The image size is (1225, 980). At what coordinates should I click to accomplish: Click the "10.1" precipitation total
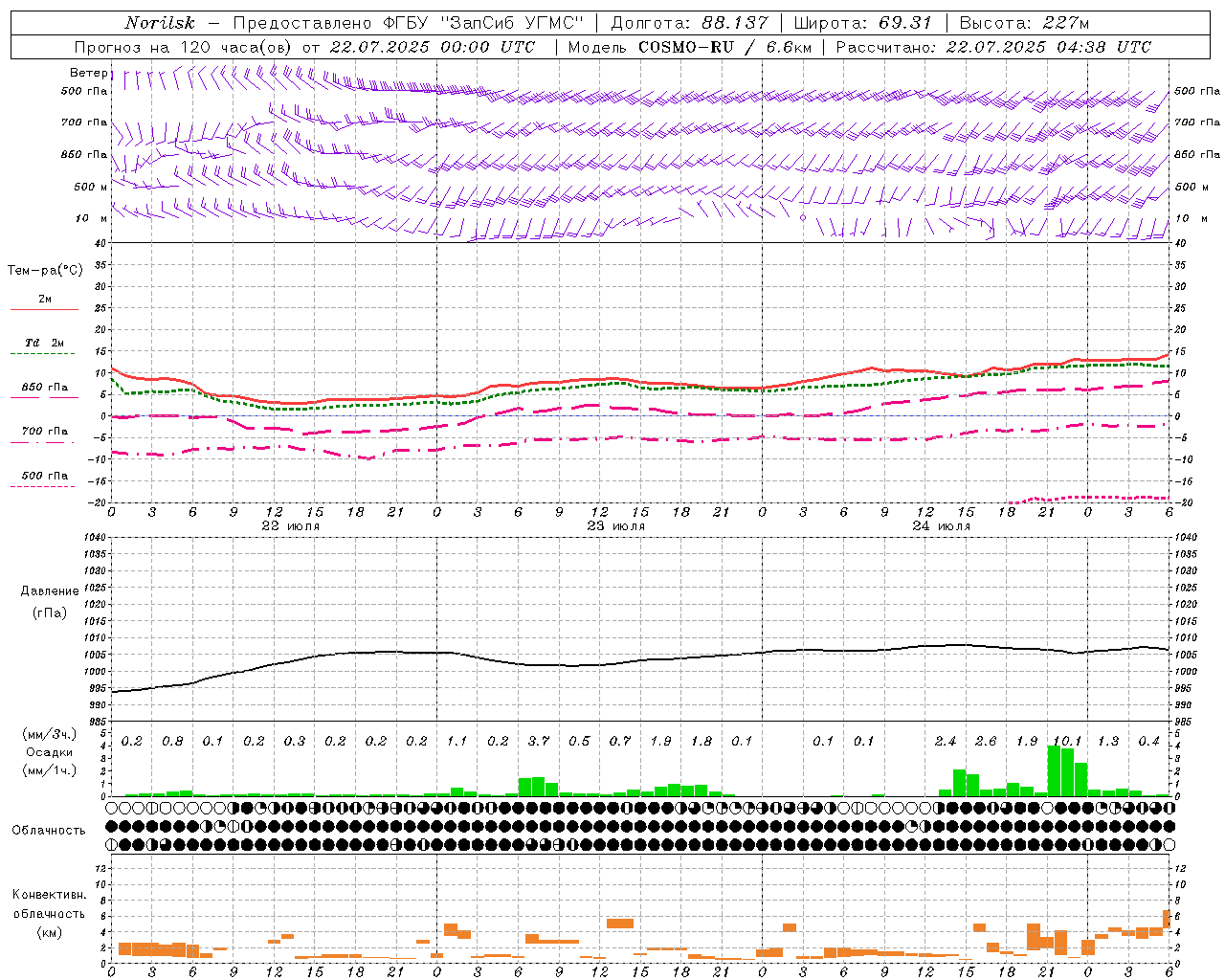tap(1067, 741)
